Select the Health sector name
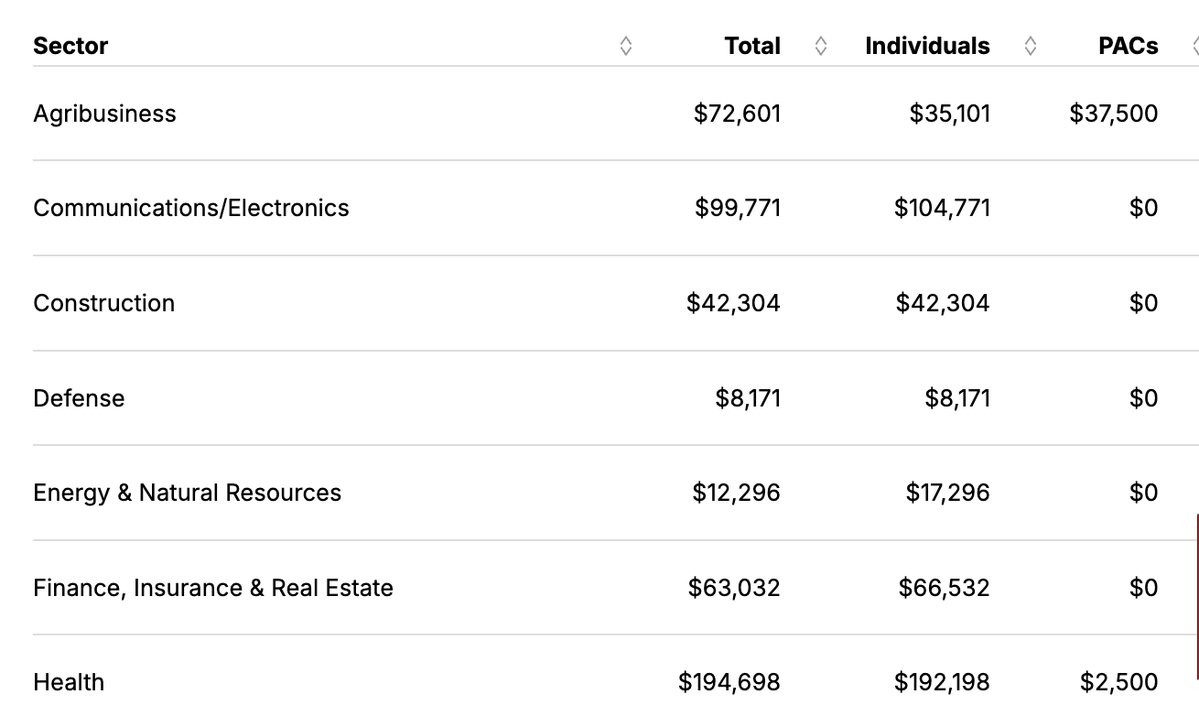The width and height of the screenshot is (1199, 716). [68, 682]
